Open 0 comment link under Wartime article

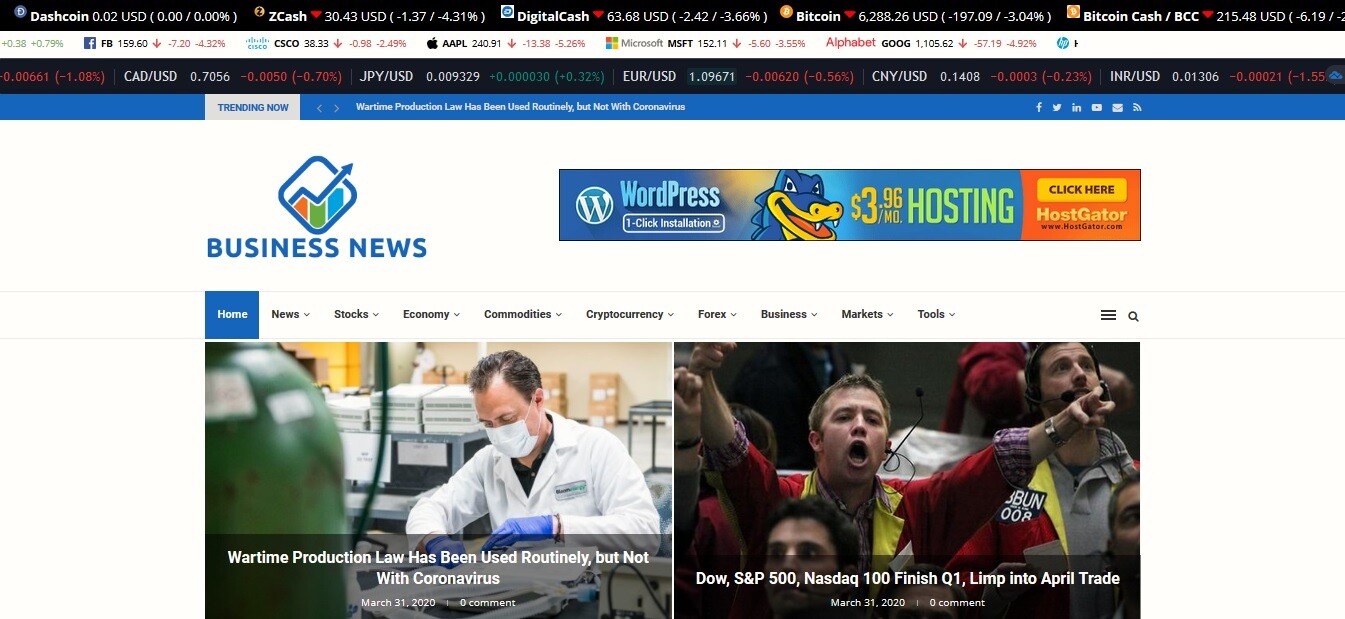pos(487,602)
